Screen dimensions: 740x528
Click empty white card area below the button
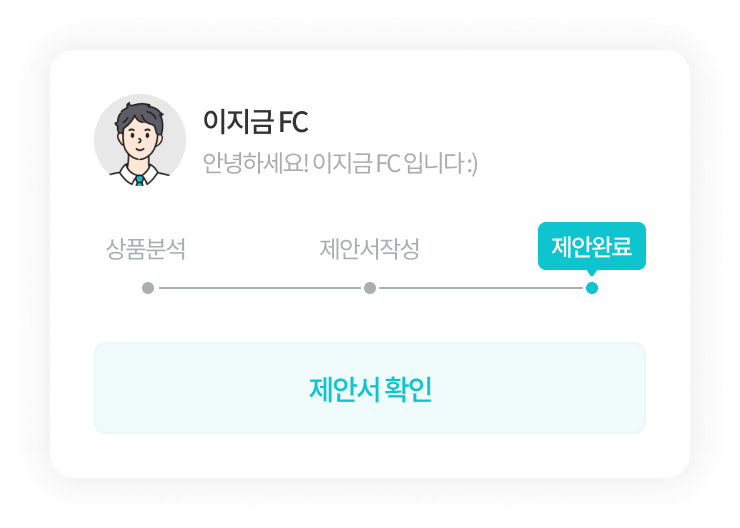(370, 456)
